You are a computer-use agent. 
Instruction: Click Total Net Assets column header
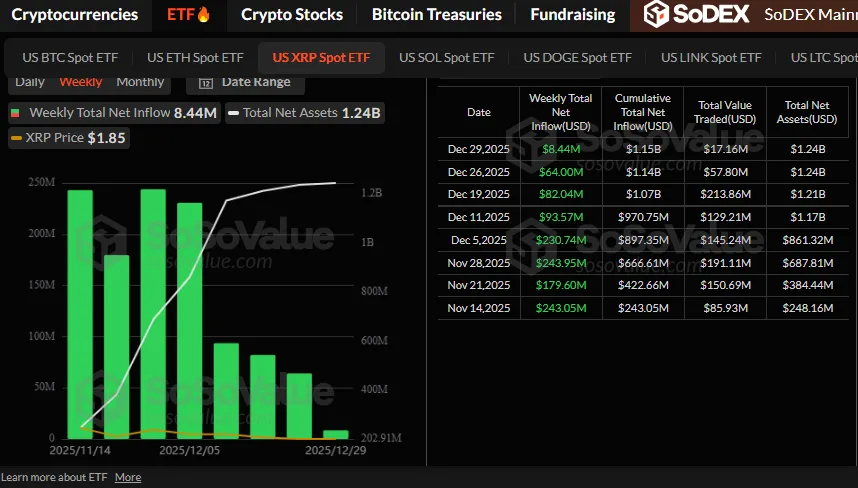pyautogui.click(x=807, y=112)
